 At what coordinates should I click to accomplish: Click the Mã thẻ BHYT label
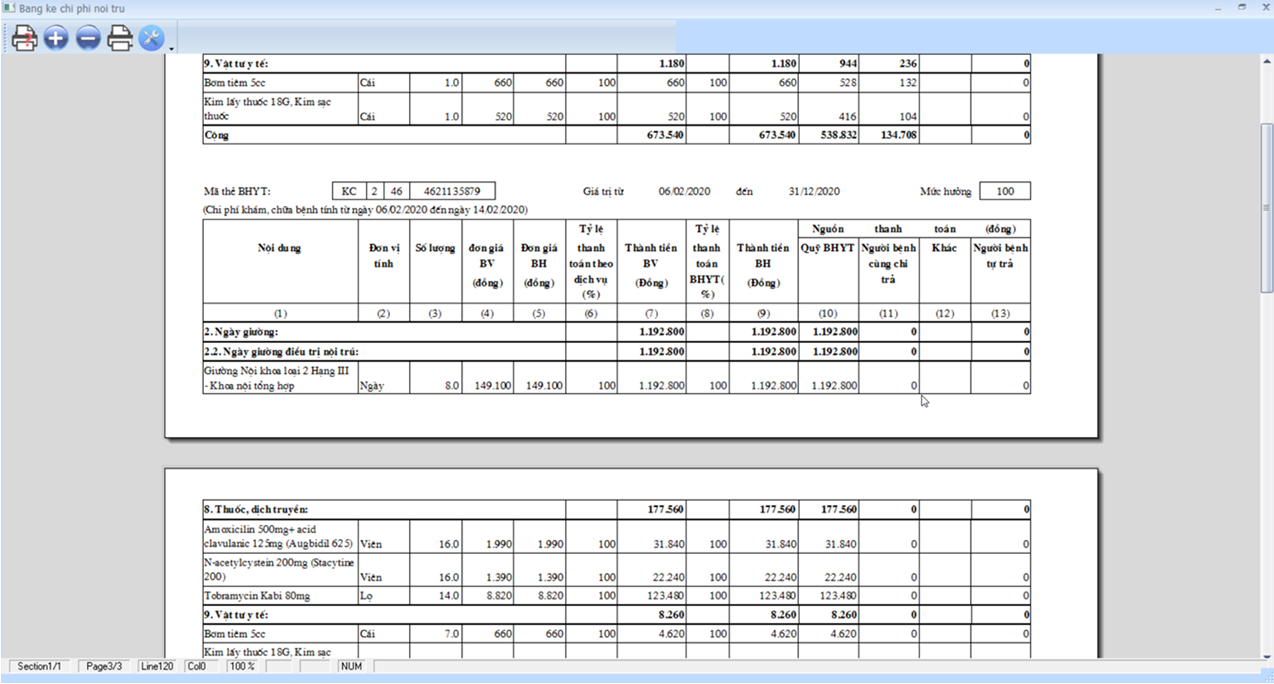(237, 191)
